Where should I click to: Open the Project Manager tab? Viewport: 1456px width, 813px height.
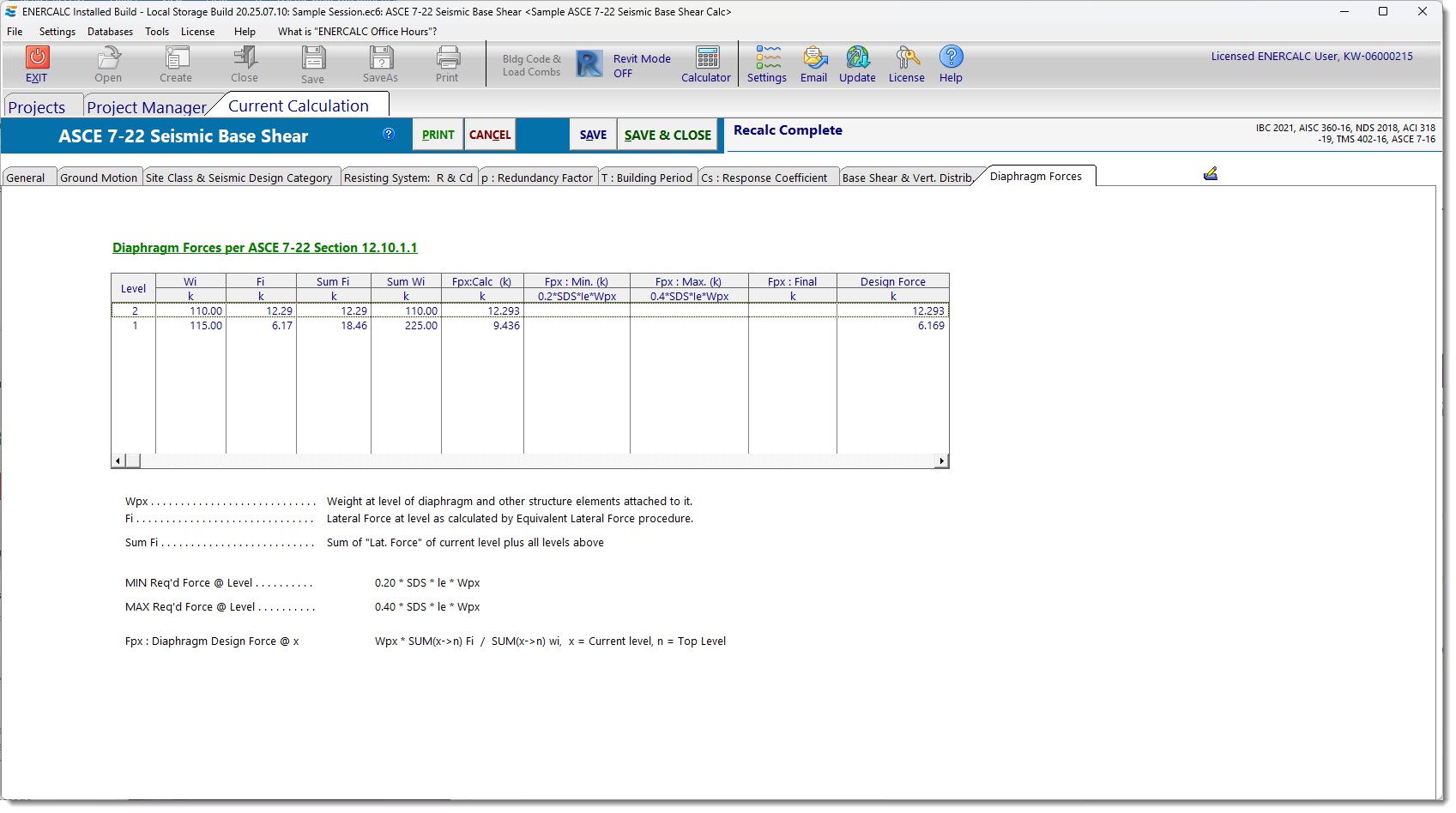[x=147, y=107]
